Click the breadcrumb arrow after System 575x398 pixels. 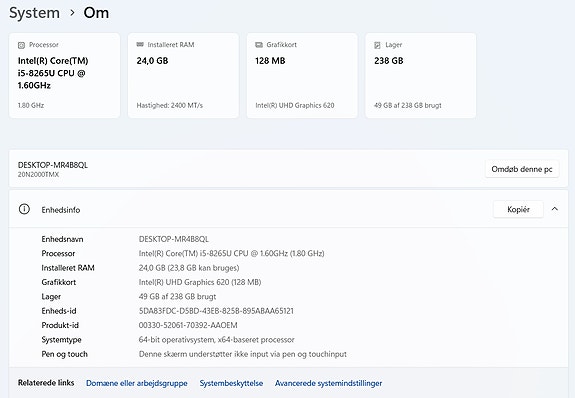click(x=72, y=13)
